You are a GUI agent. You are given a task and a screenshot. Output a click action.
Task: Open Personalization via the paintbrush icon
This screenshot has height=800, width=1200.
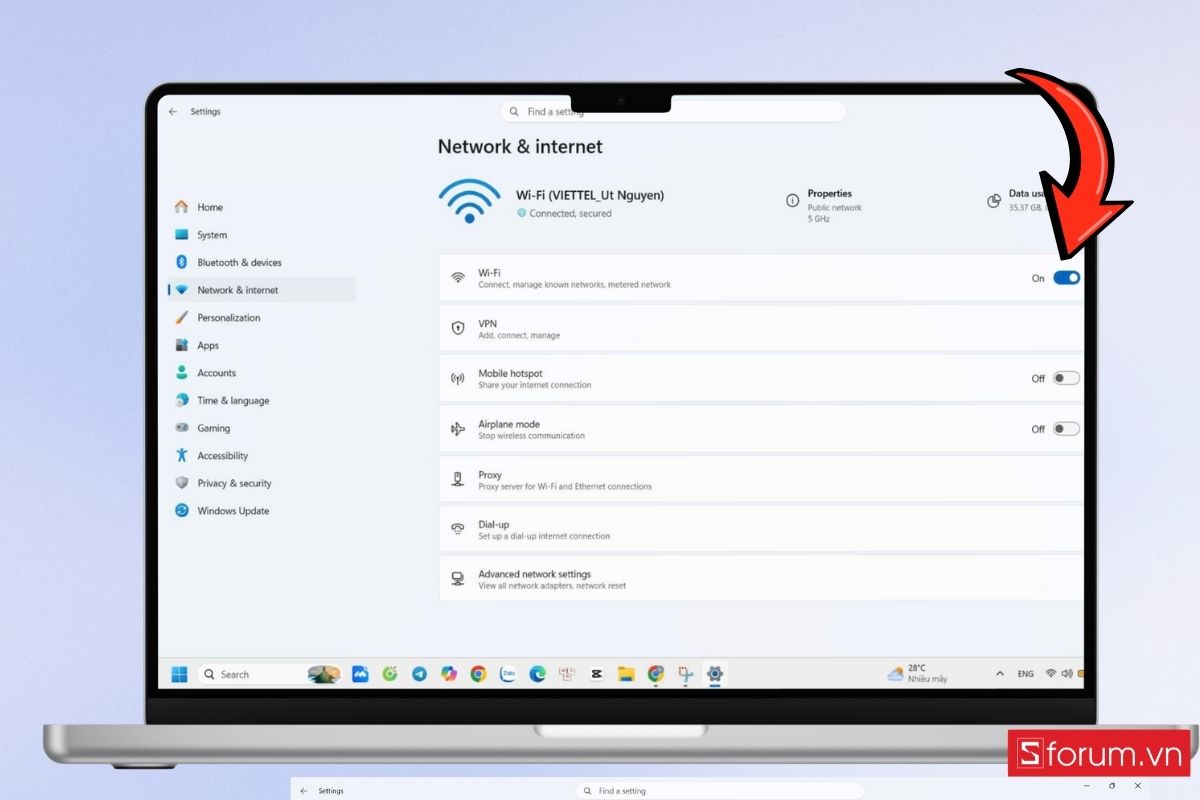tap(181, 317)
